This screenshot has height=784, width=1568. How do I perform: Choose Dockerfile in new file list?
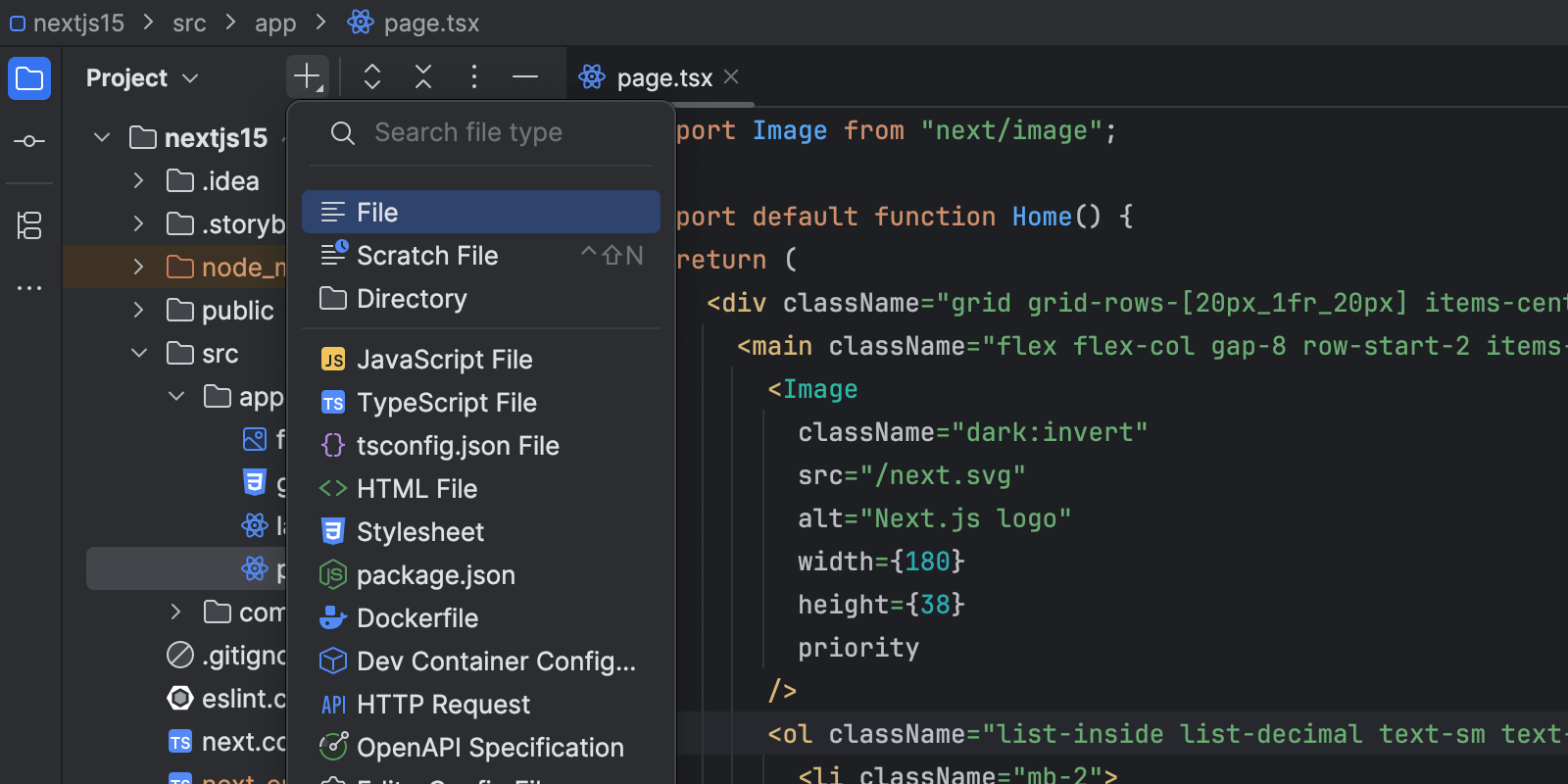pos(417,618)
